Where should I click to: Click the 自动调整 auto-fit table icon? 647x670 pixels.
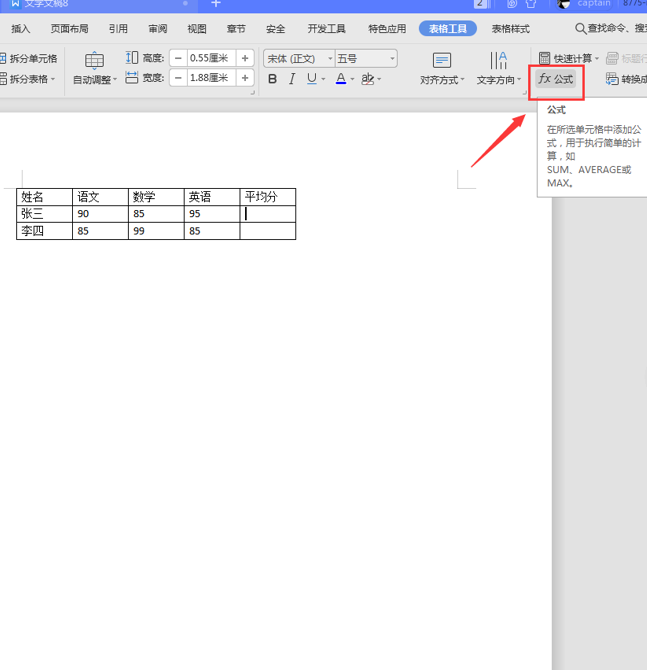[x=94, y=61]
